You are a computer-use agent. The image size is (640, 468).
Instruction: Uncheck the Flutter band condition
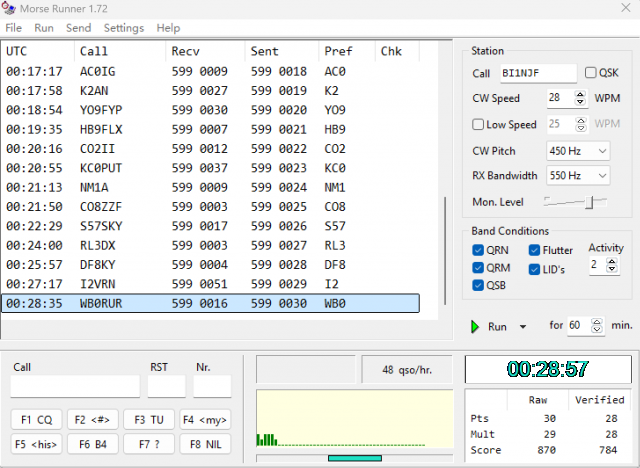tap(534, 250)
